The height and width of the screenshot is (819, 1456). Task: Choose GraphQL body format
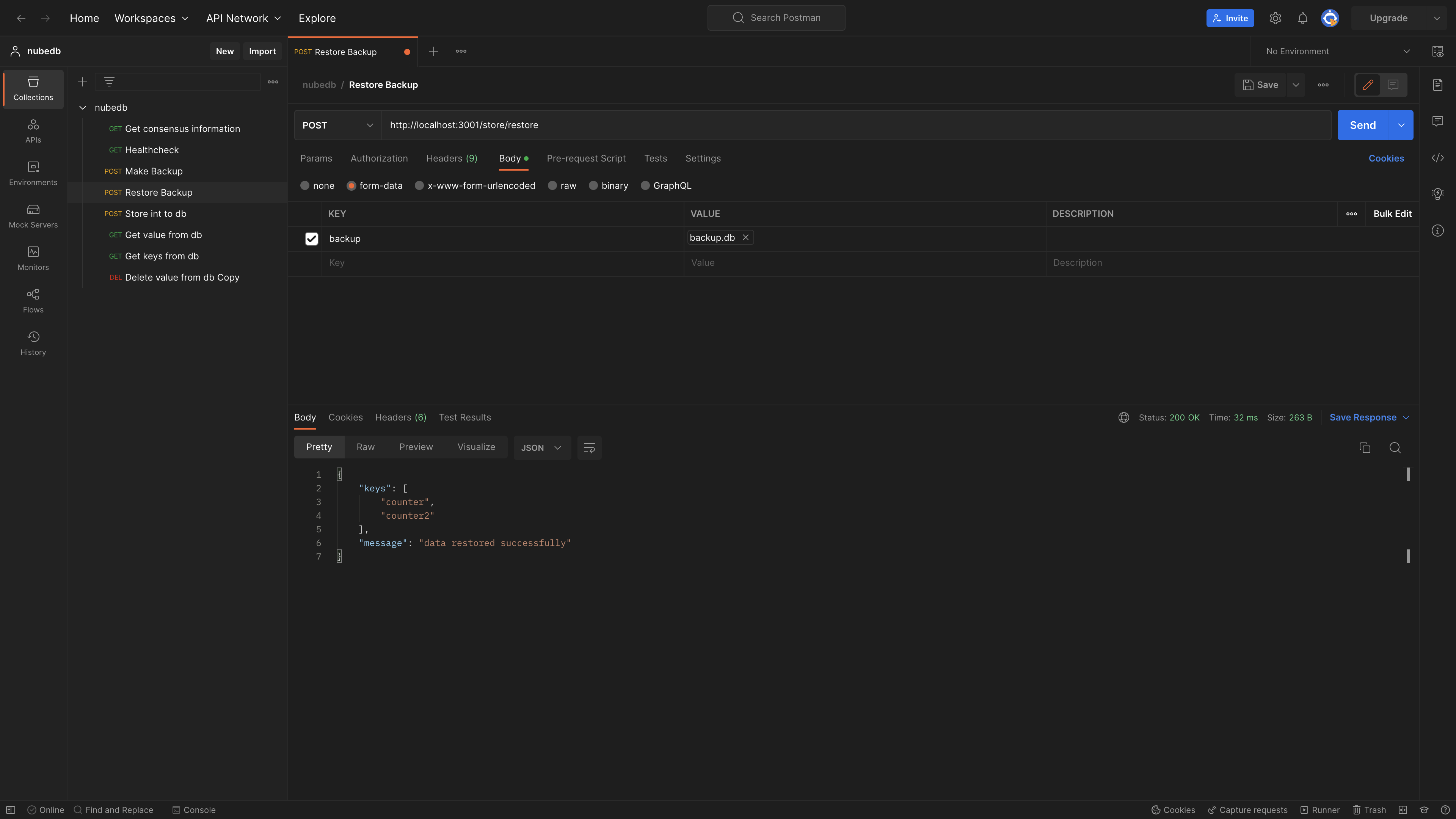(645, 185)
